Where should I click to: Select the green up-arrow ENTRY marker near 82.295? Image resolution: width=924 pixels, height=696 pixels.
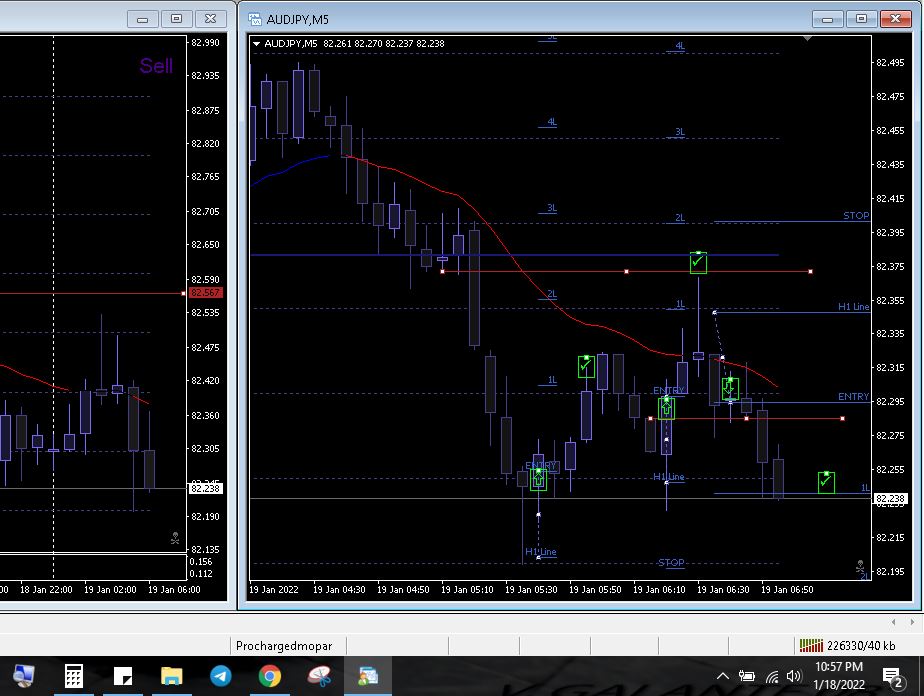(666, 408)
